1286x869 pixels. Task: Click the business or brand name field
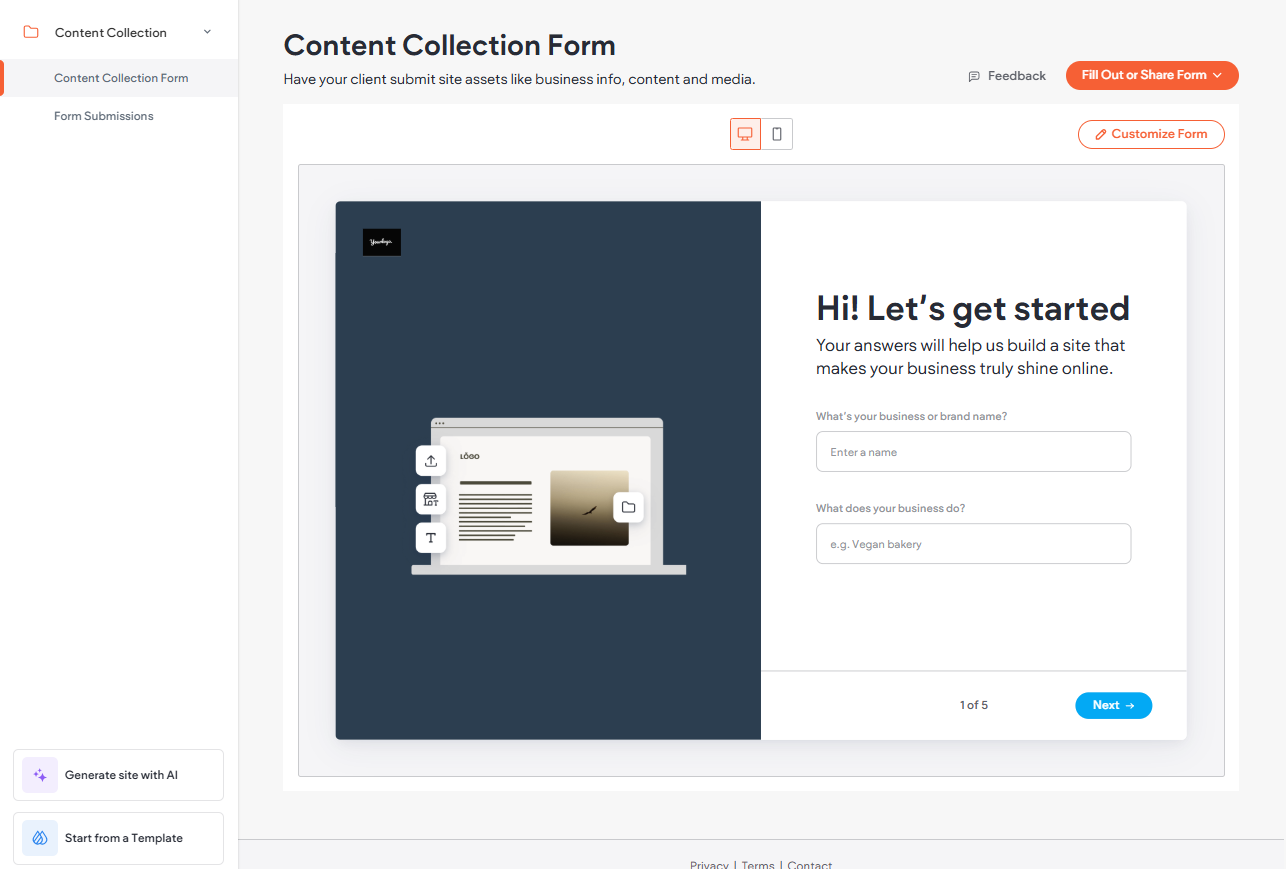(973, 452)
